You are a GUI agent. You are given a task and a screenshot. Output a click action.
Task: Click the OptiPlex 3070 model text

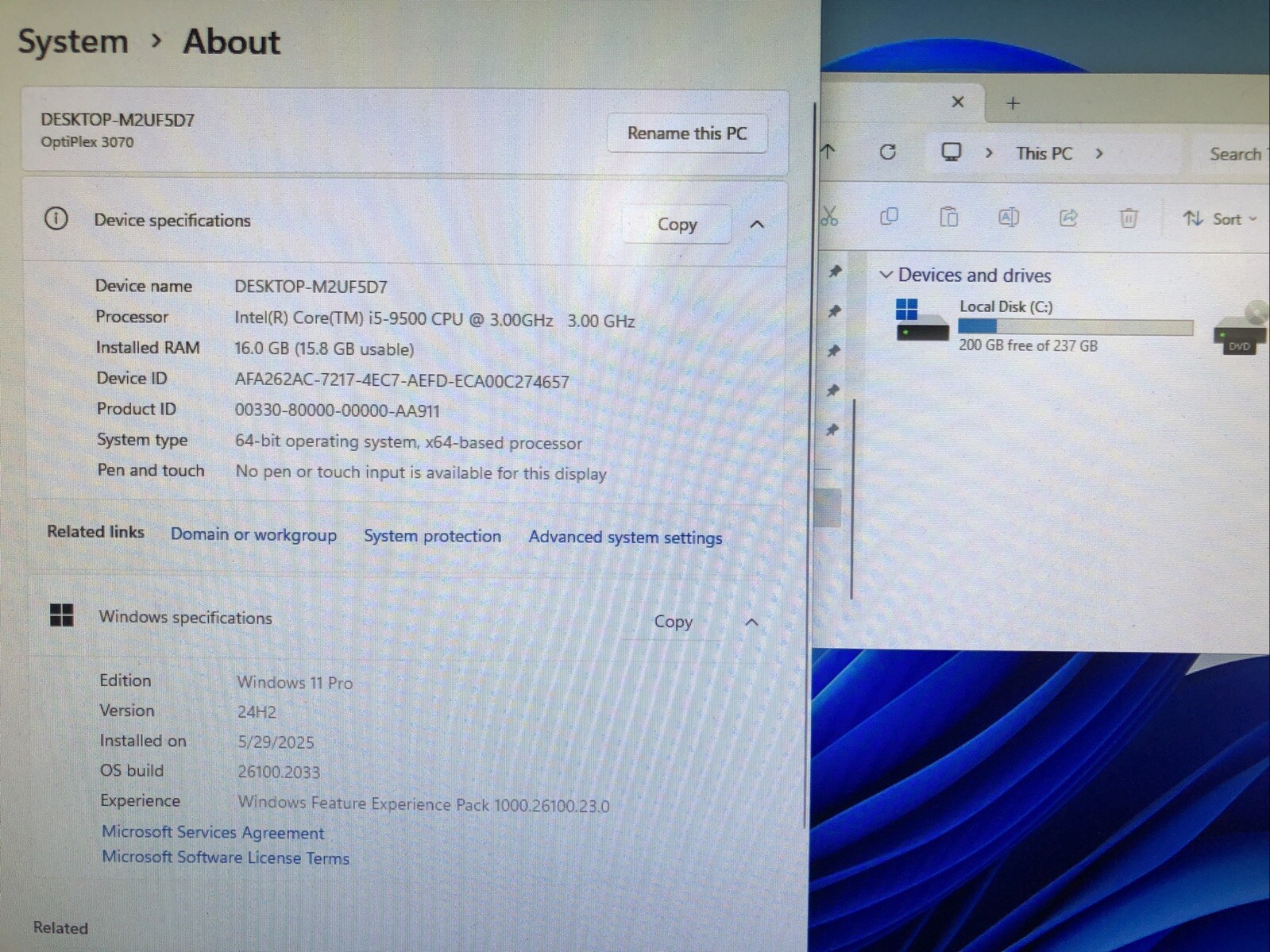pyautogui.click(x=87, y=142)
